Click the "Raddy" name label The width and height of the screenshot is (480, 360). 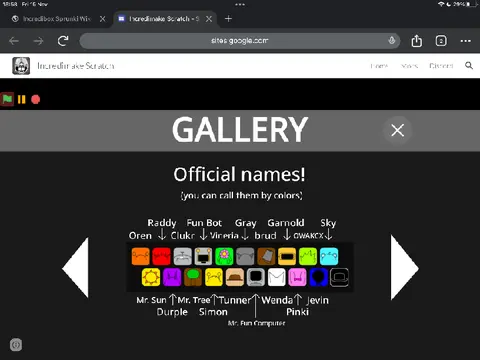pyautogui.click(x=162, y=223)
